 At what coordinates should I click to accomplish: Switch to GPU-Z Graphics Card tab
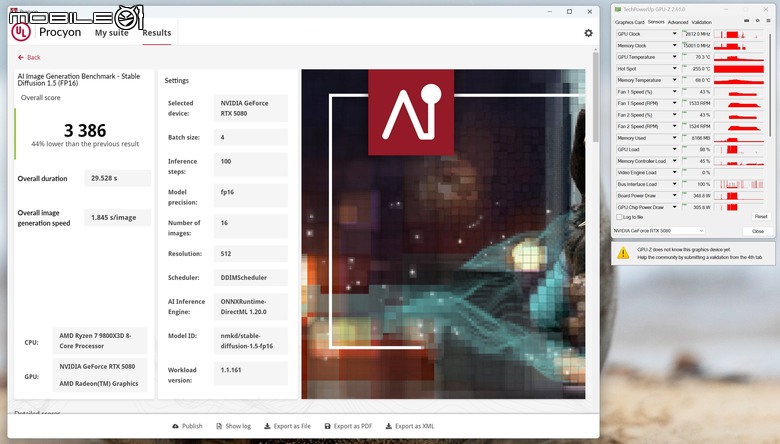[x=629, y=22]
